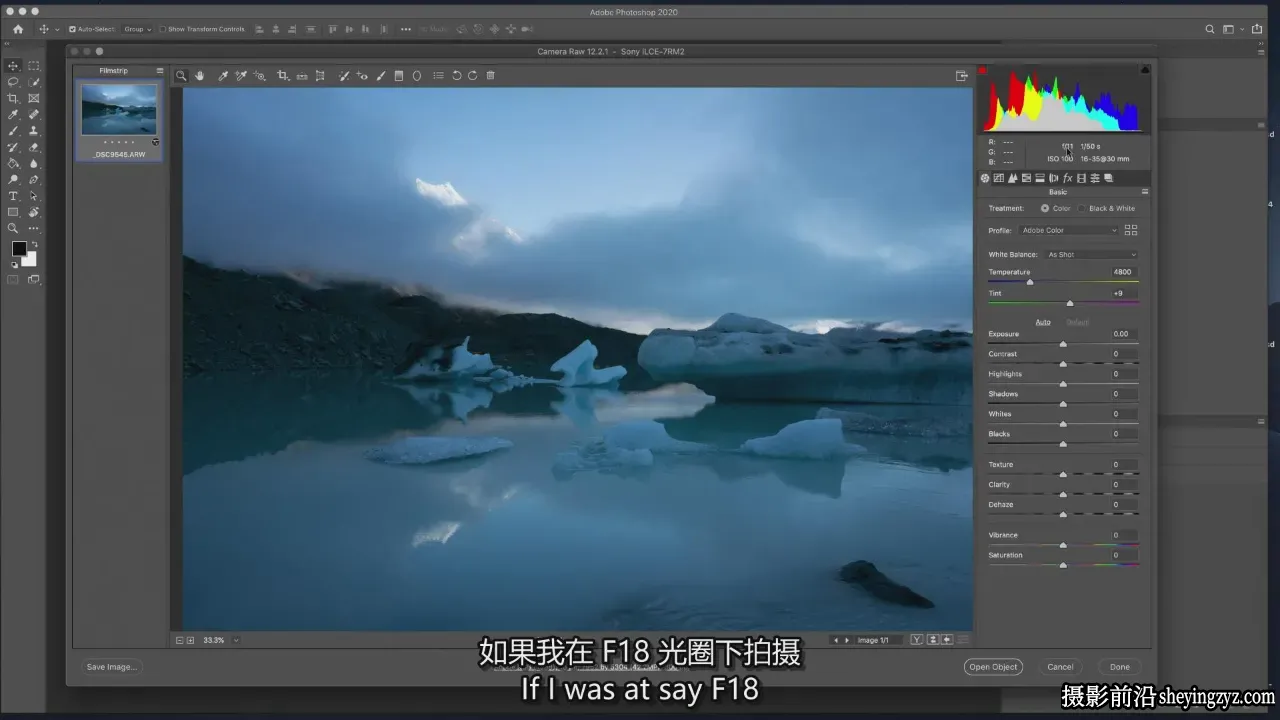This screenshot has width=1280, height=720.
Task: Select Color treatment radio button
Action: [x=1045, y=209]
